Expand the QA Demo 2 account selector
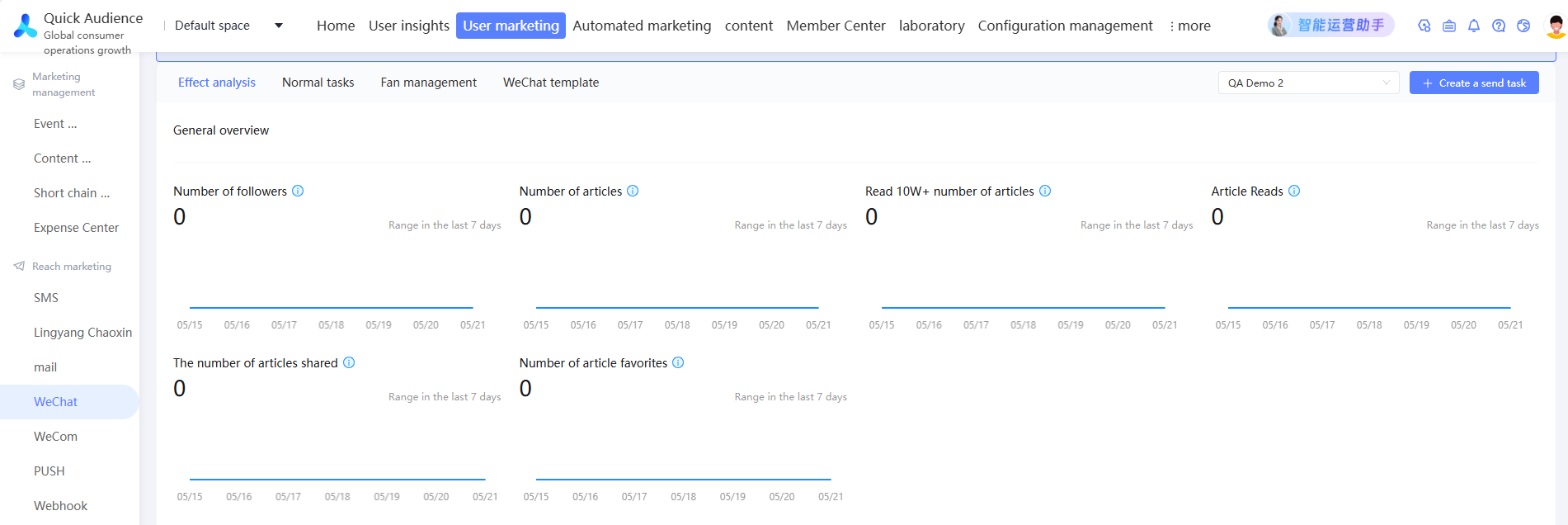Screen dimensions: 1568x525 click(1308, 83)
